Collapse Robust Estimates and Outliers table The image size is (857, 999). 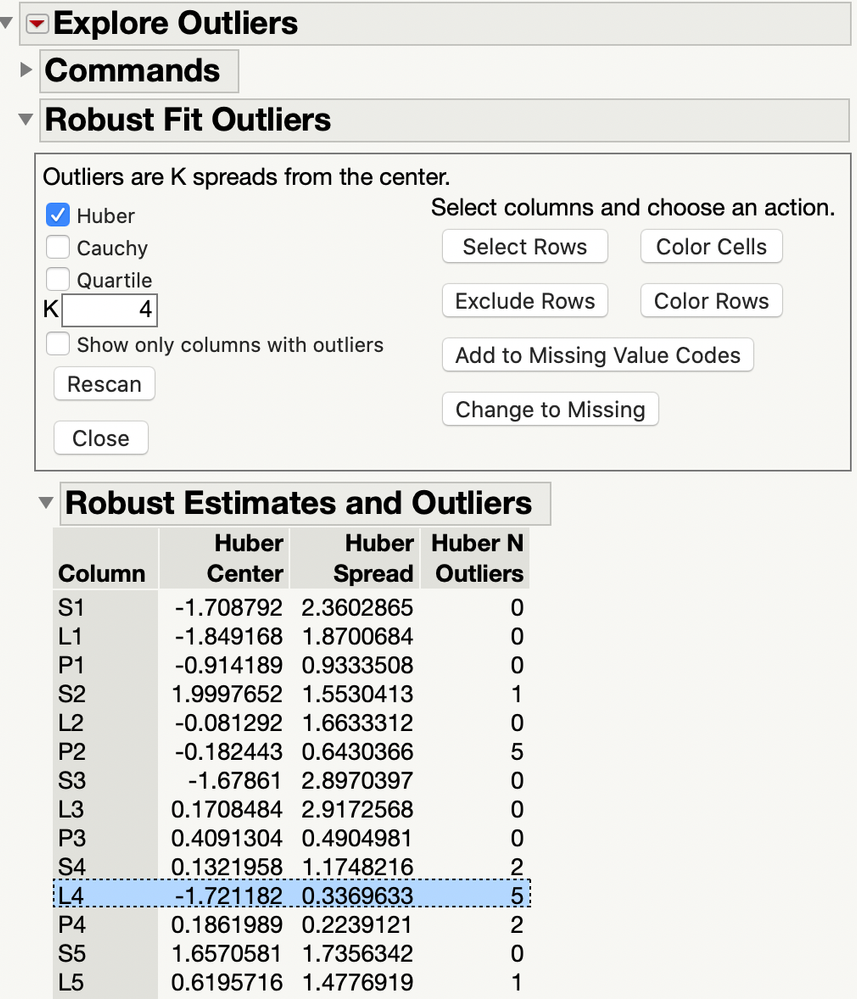pyautogui.click(x=46, y=503)
